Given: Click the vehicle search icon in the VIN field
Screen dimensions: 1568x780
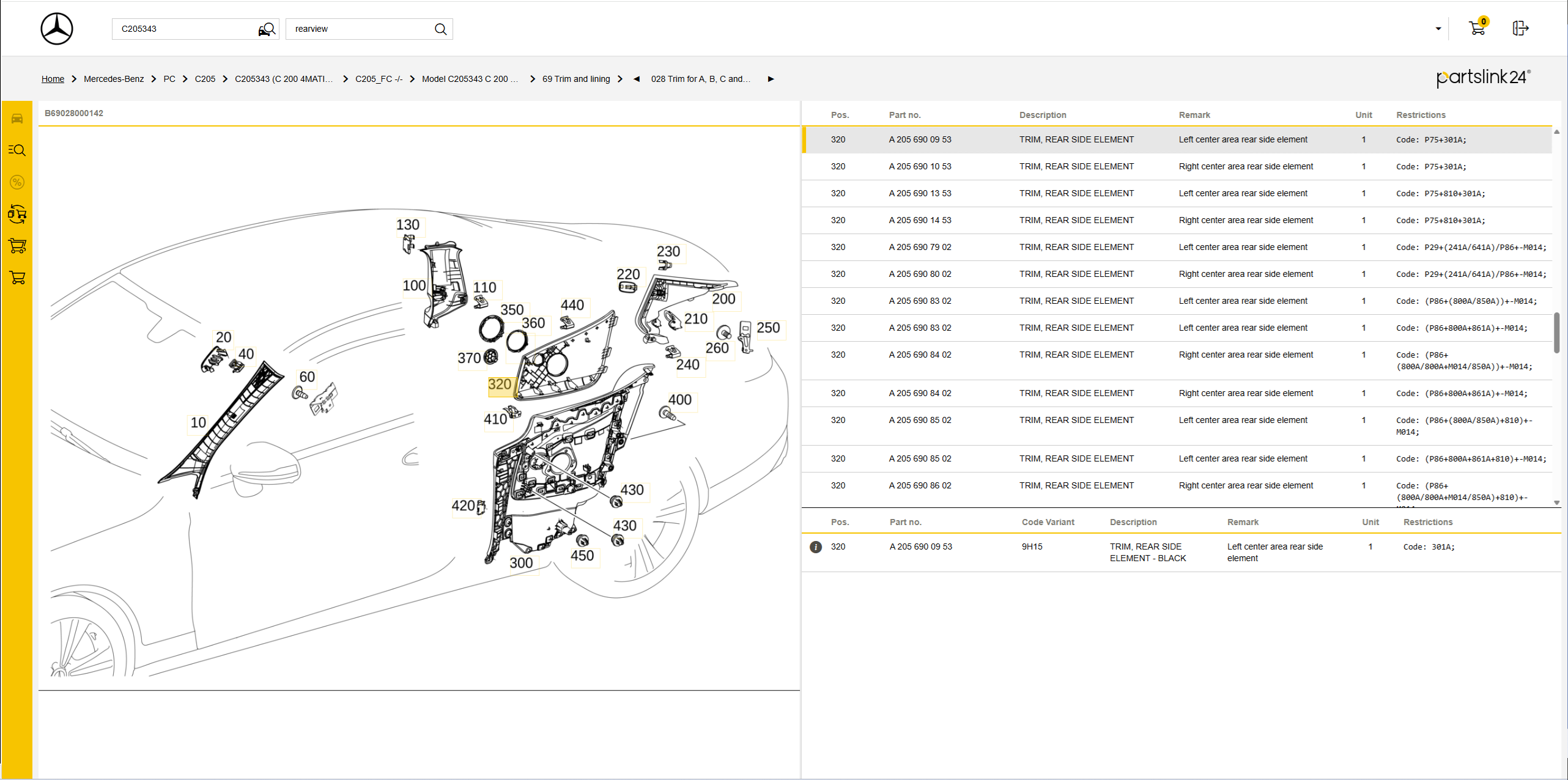Looking at the screenshot, I should (x=267, y=29).
